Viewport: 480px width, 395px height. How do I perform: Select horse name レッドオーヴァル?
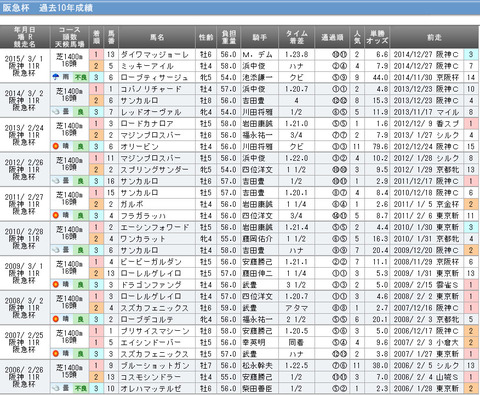pos(151,112)
